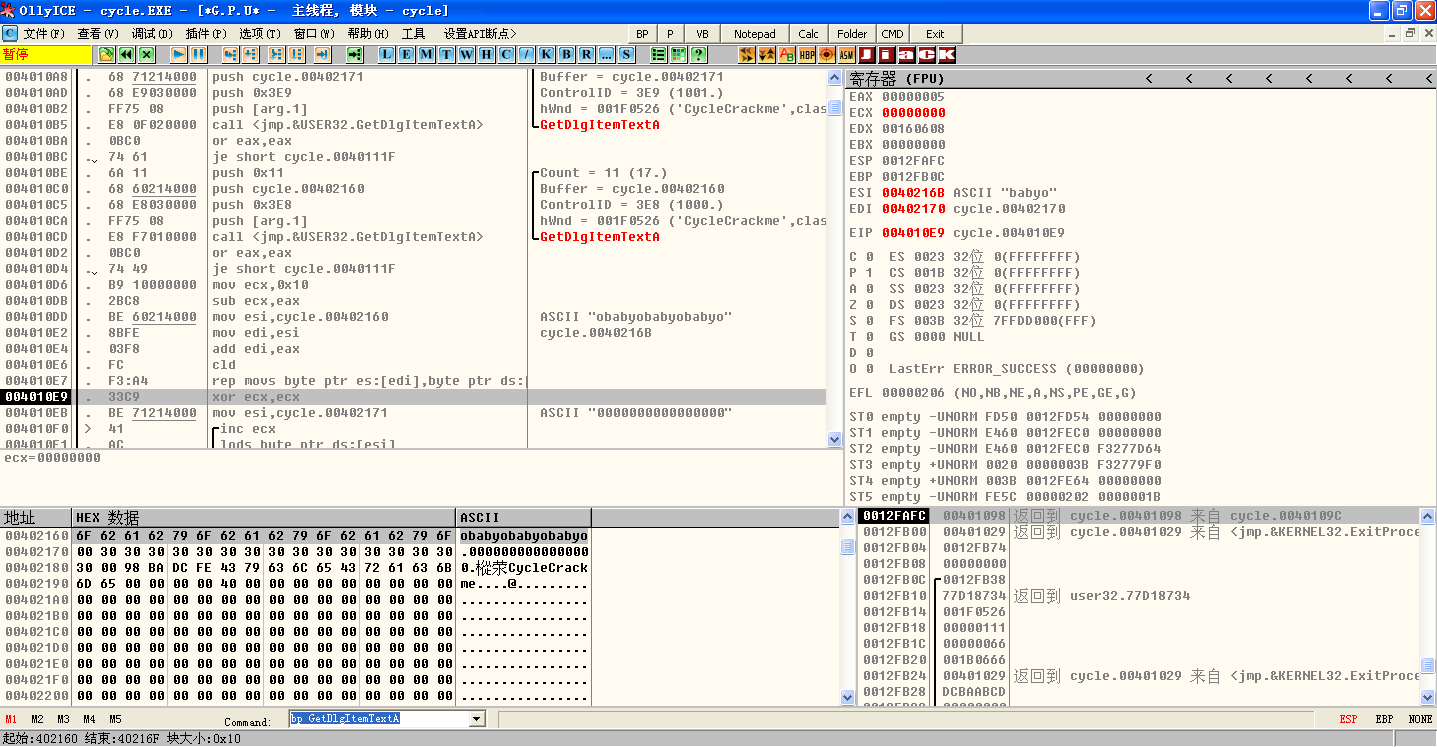The image size is (1437, 747).
Task: Run the program with the play icon
Action: (x=179, y=54)
